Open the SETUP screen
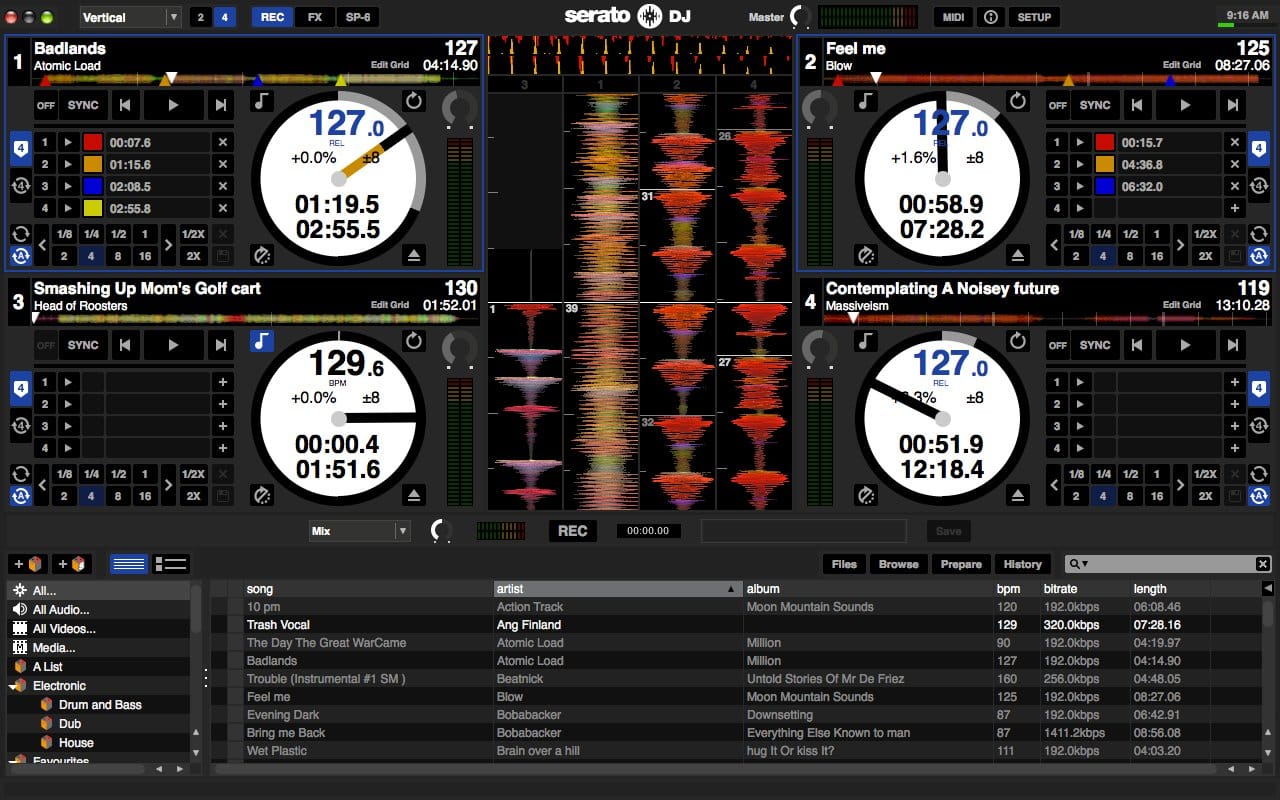The width and height of the screenshot is (1280, 800). [1034, 17]
